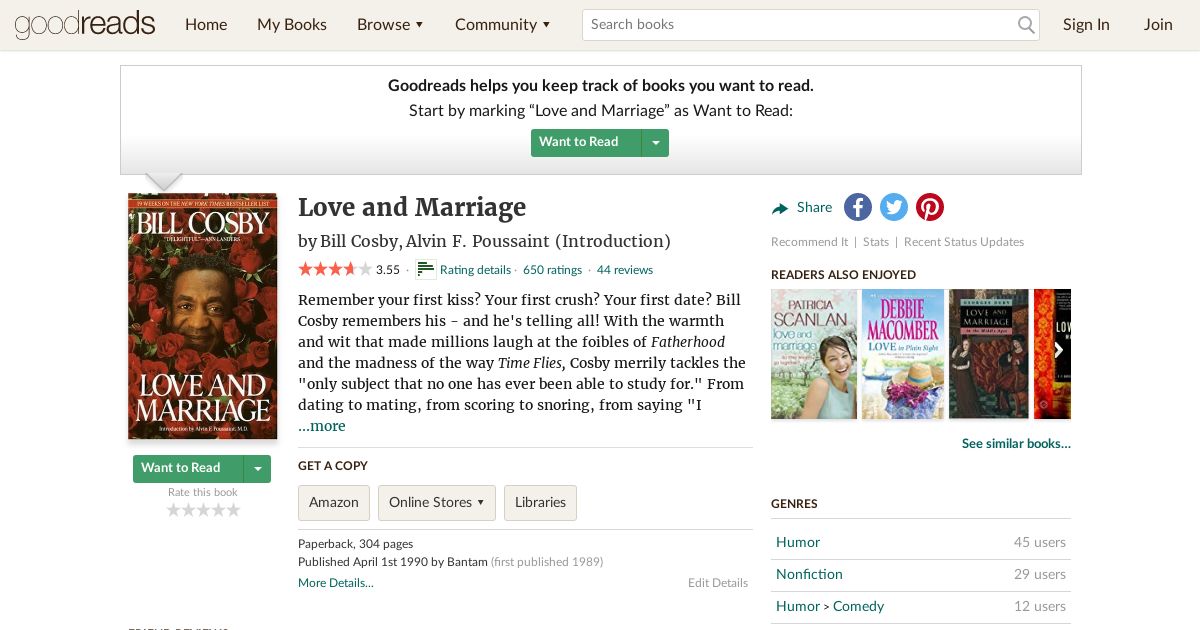The width and height of the screenshot is (1200, 630).
Task: Click the Libraries button
Action: tap(540, 503)
